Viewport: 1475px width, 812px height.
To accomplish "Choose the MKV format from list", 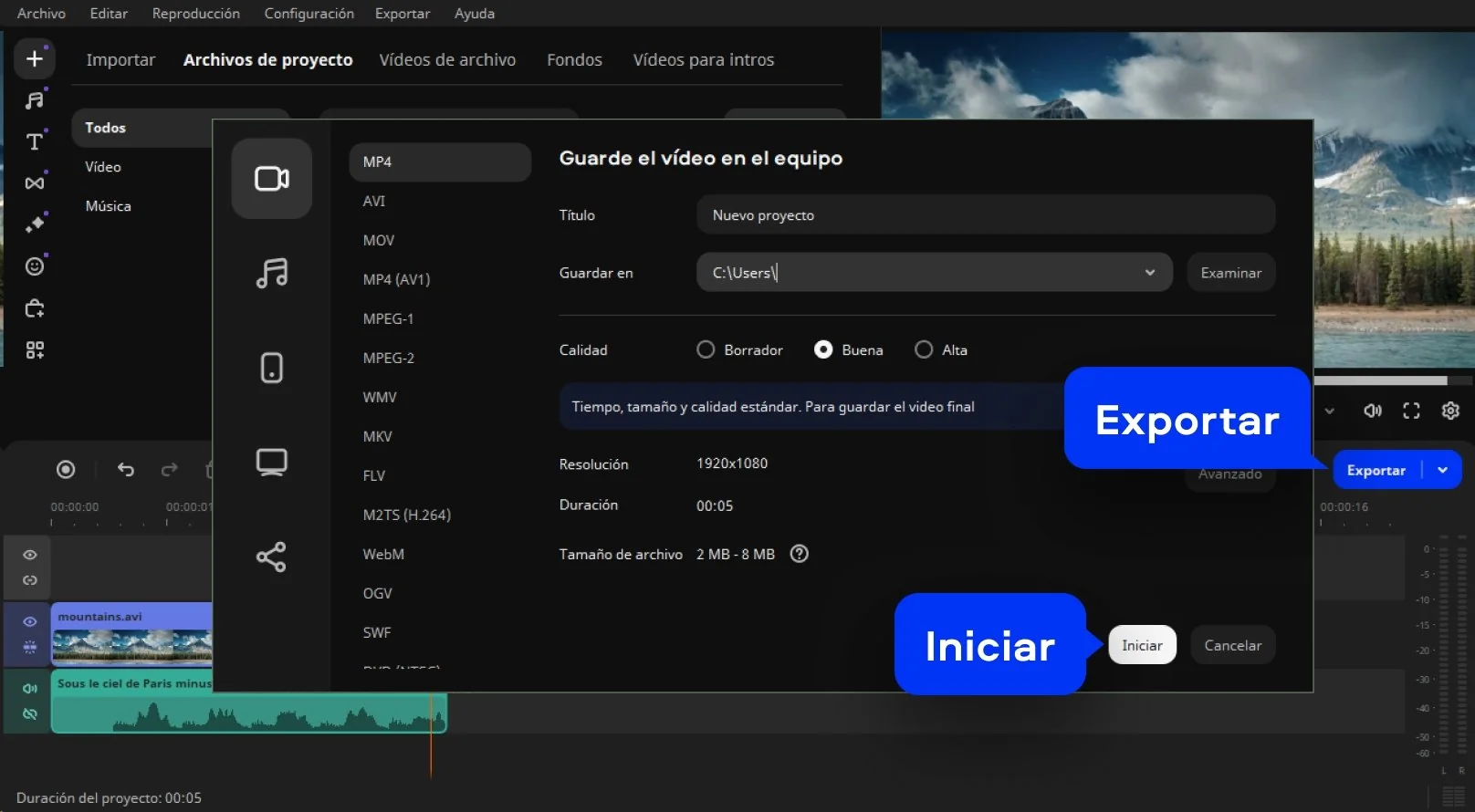I will click(377, 436).
